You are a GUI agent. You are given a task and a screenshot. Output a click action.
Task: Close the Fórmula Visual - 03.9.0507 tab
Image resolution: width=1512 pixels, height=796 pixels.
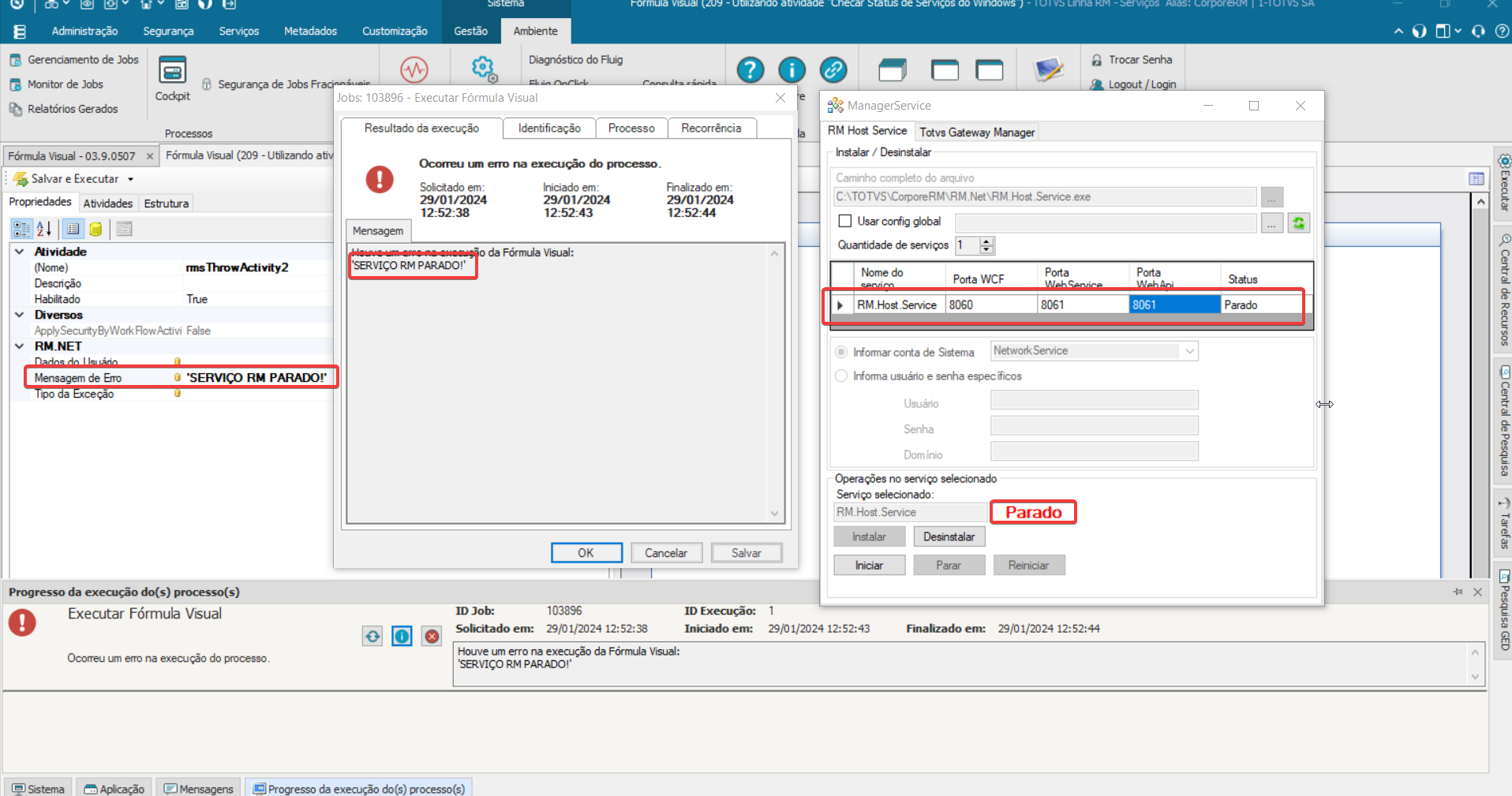tap(150, 156)
